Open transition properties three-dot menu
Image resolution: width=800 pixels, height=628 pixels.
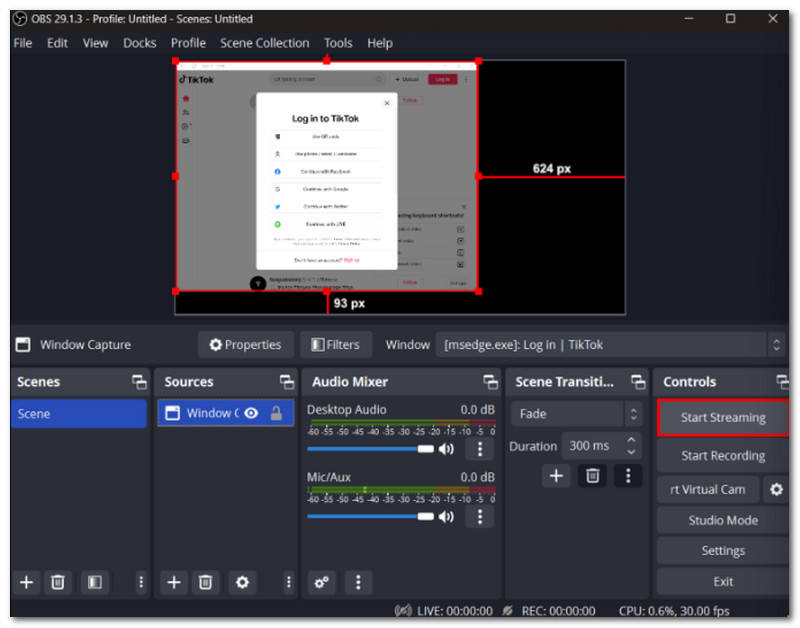(628, 476)
